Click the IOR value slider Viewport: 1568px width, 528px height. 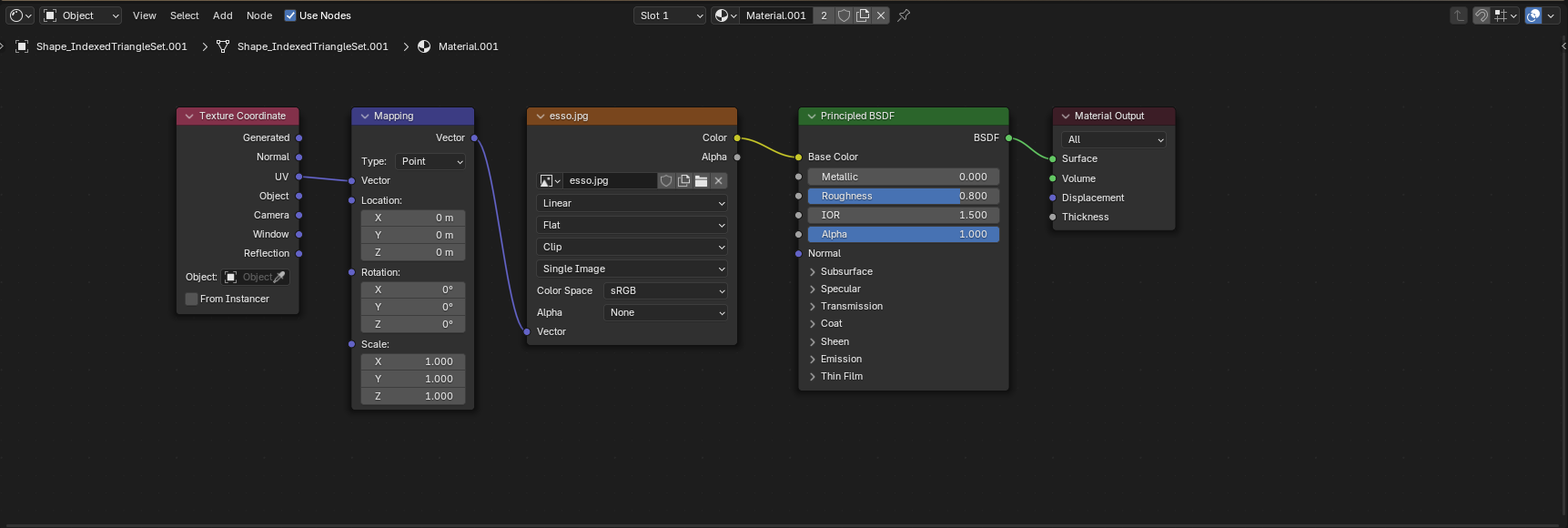pyautogui.click(x=904, y=215)
